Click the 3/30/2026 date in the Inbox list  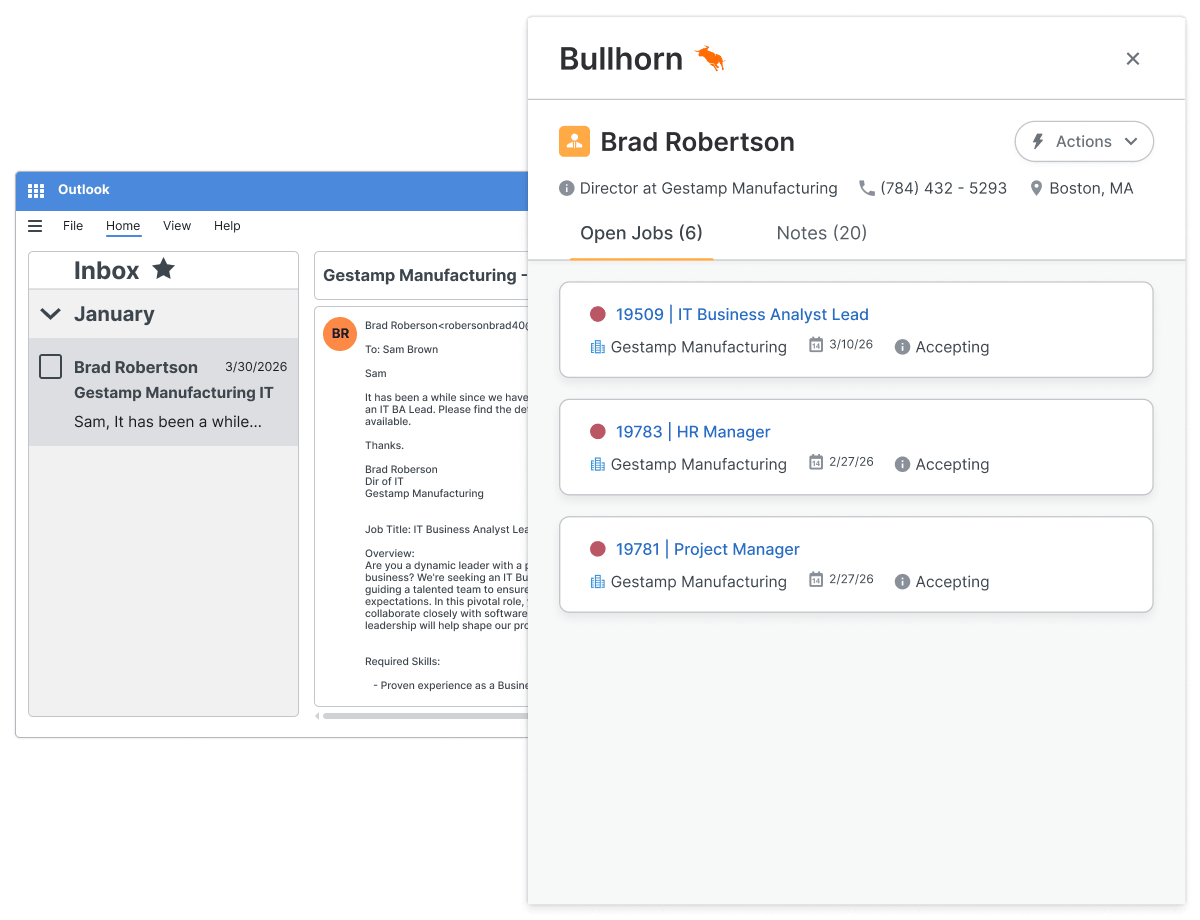(256, 367)
